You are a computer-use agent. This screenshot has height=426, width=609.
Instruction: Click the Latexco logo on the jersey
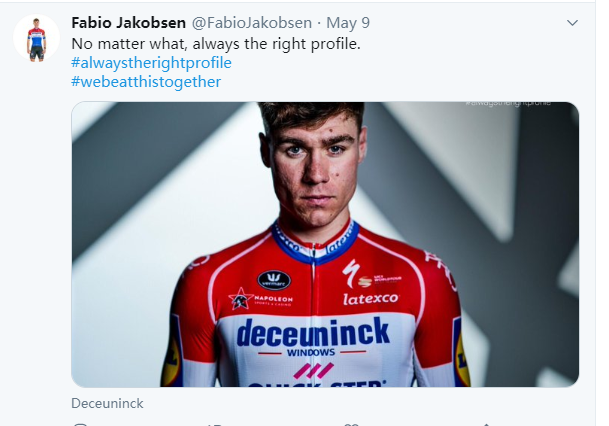tap(371, 298)
